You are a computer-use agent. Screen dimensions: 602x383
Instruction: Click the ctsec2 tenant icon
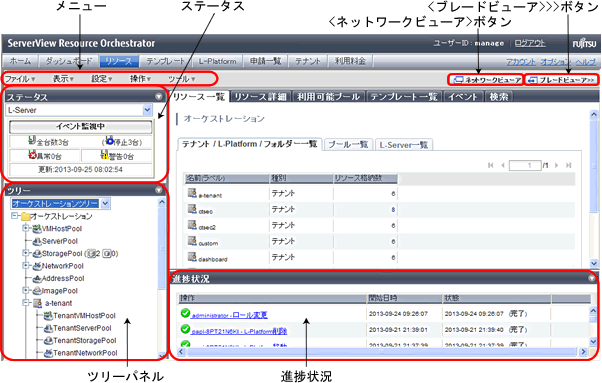point(192,225)
